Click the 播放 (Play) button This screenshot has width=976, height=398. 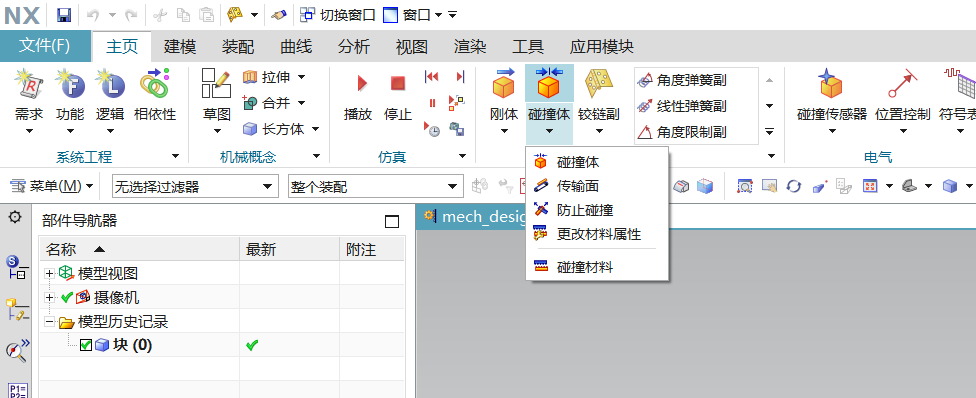click(358, 97)
